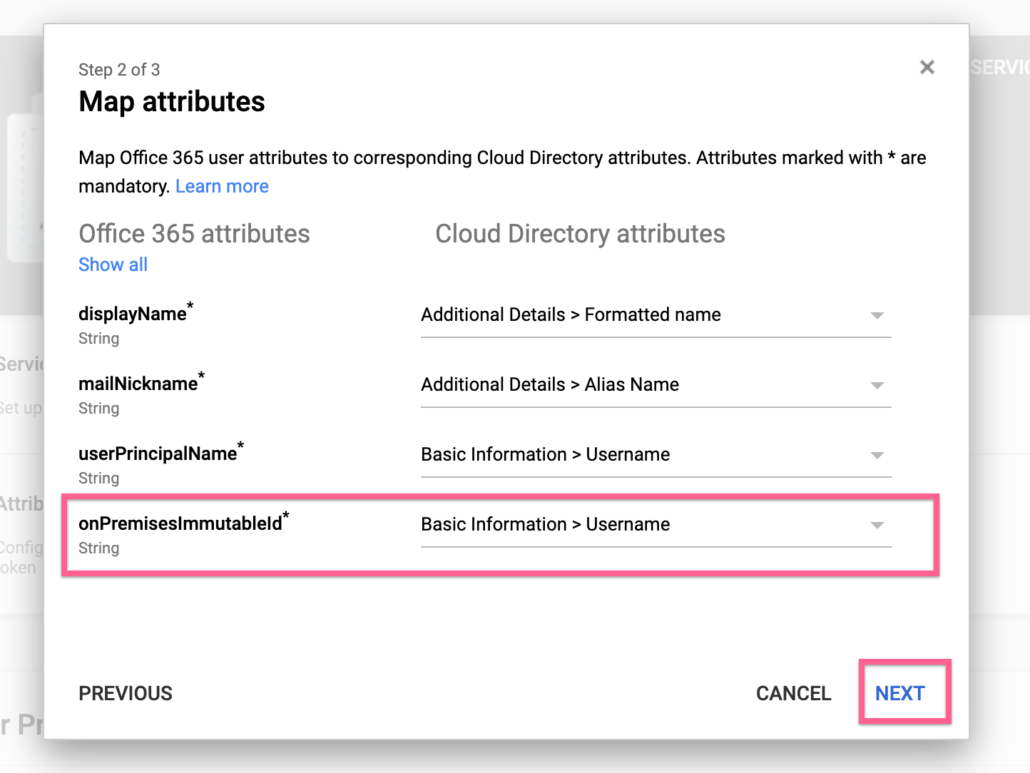This screenshot has width=1030, height=773.
Task: Cancel the attribute mapping
Action: coord(794,694)
